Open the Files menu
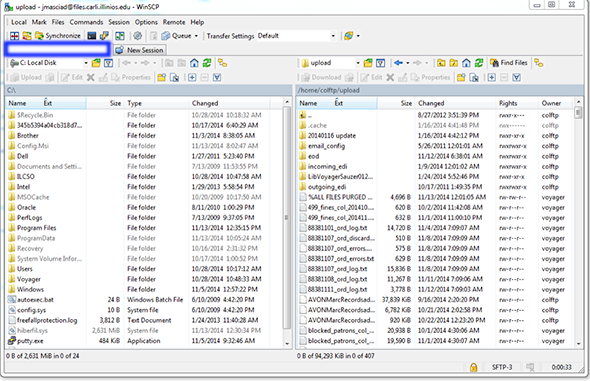Viewport: 590px width, 381px height. 58,22
